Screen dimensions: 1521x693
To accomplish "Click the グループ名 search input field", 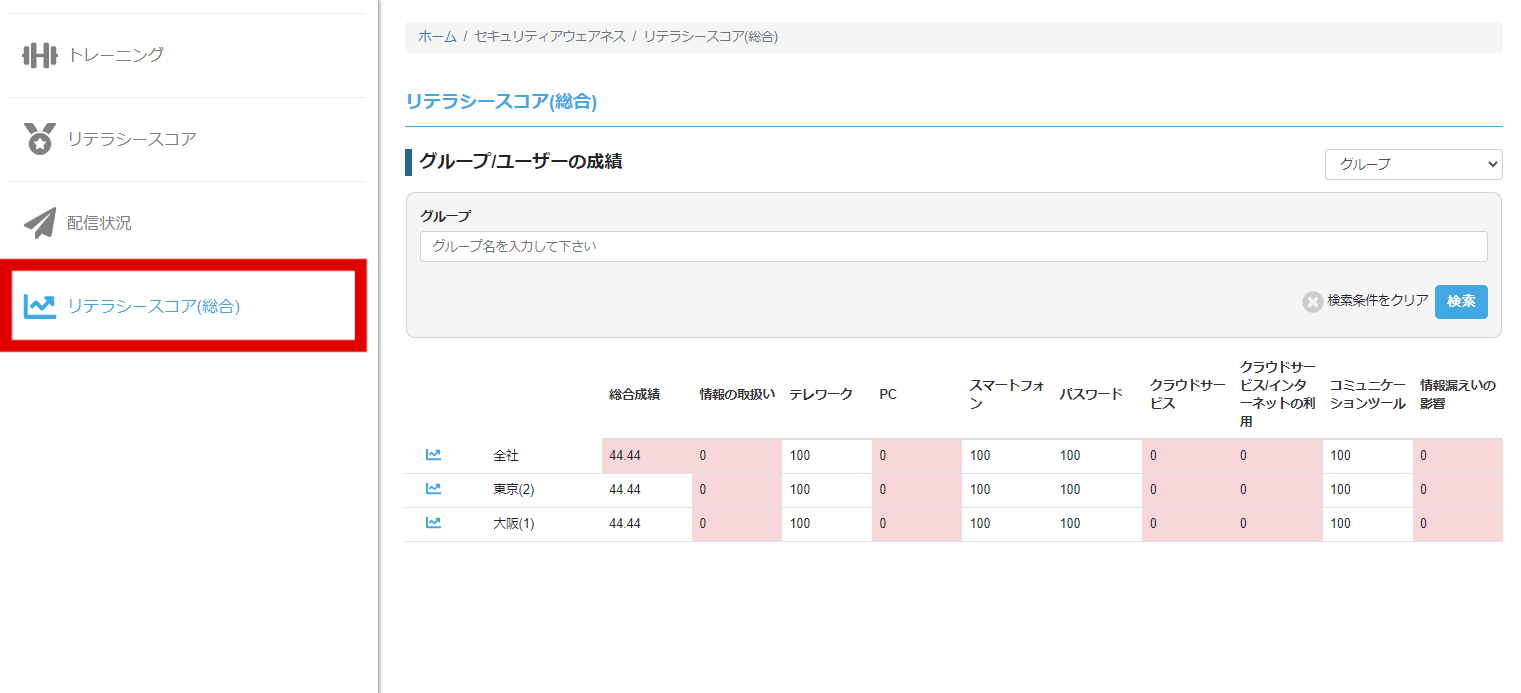I will [x=953, y=246].
